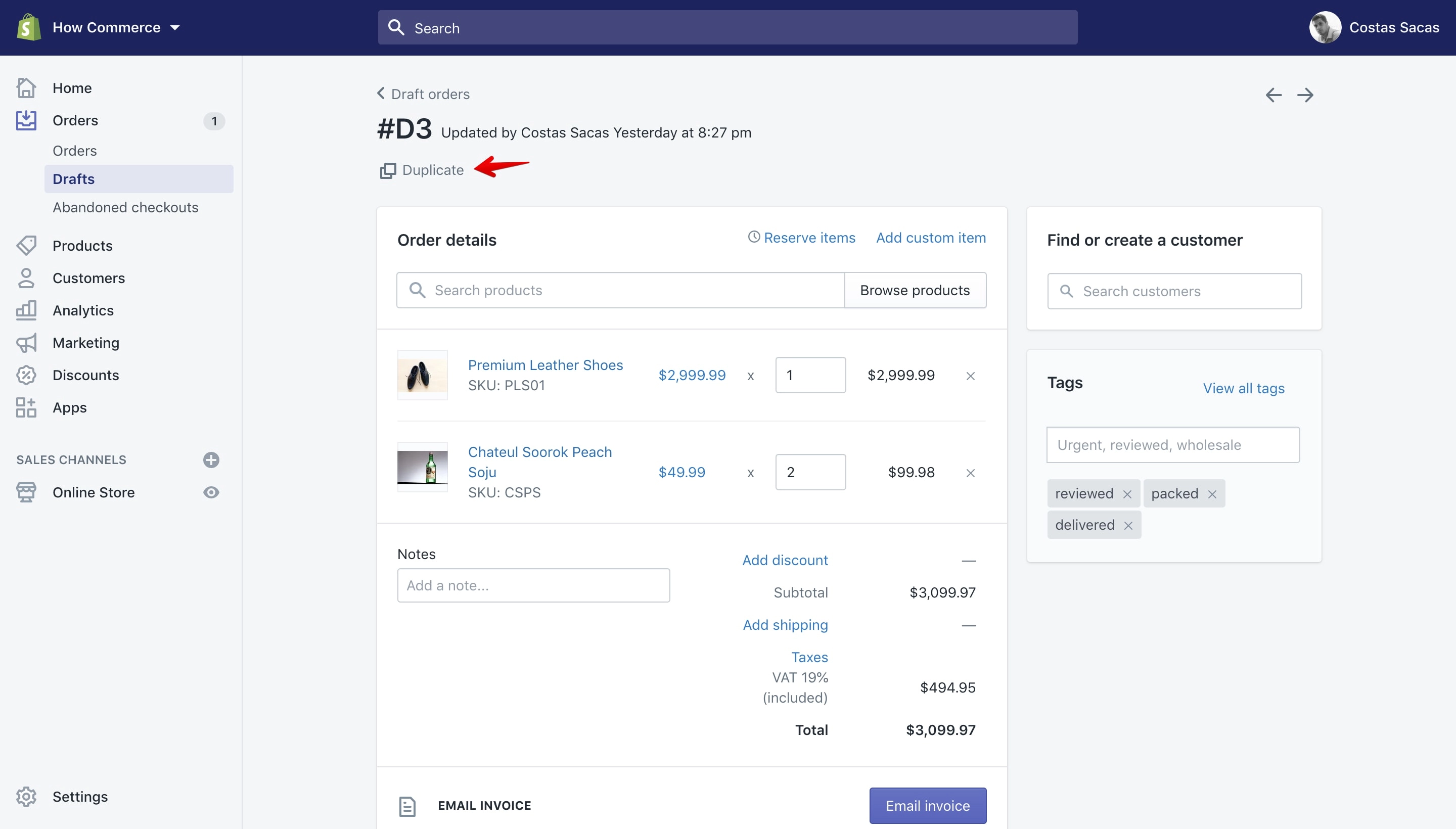This screenshot has height=829, width=1456.
Task: Add a sales channel plus icon
Action: point(211,459)
